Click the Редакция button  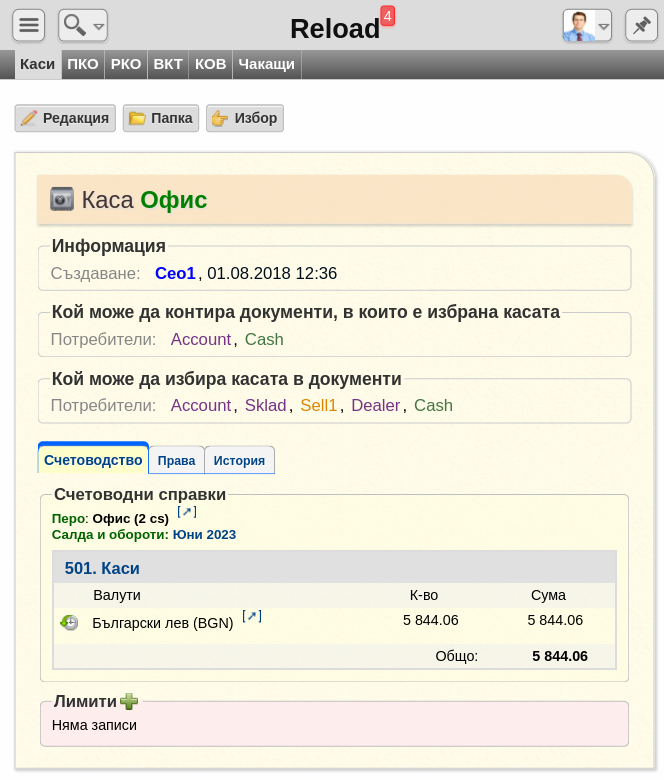coord(65,118)
